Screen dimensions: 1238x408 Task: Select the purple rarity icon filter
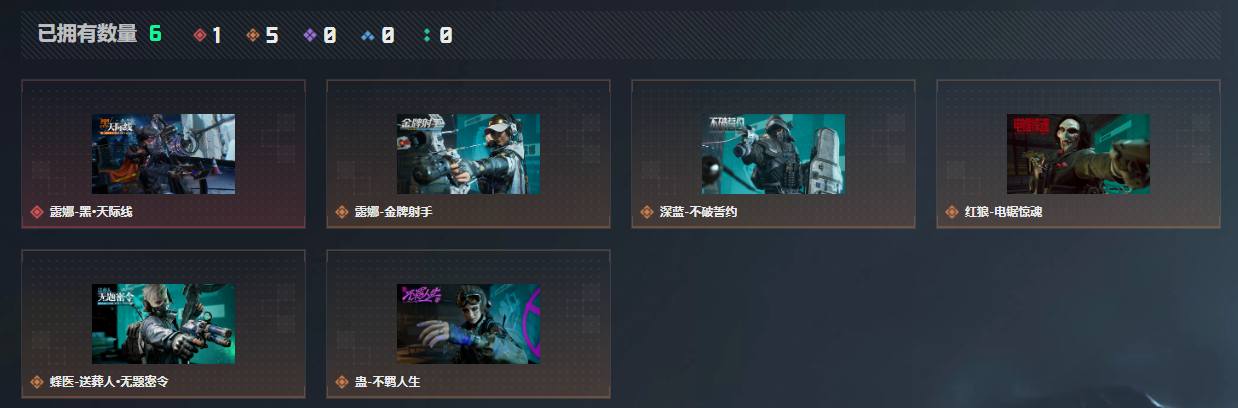310,35
